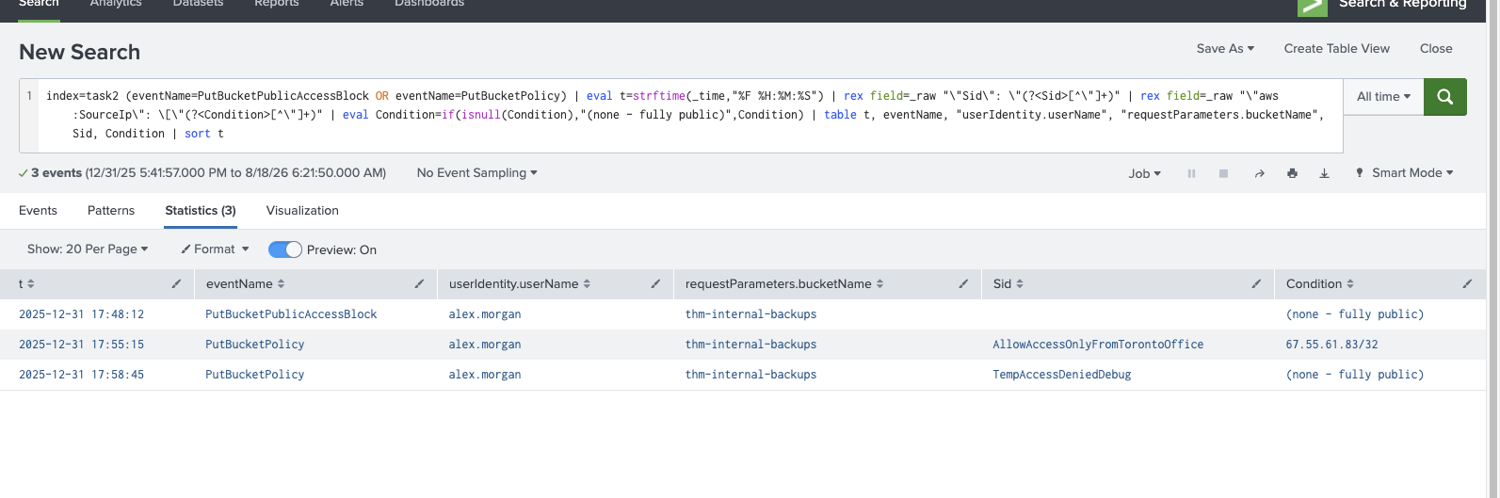1500x498 pixels.
Task: Open Alerts in top navigation
Action: point(347,5)
